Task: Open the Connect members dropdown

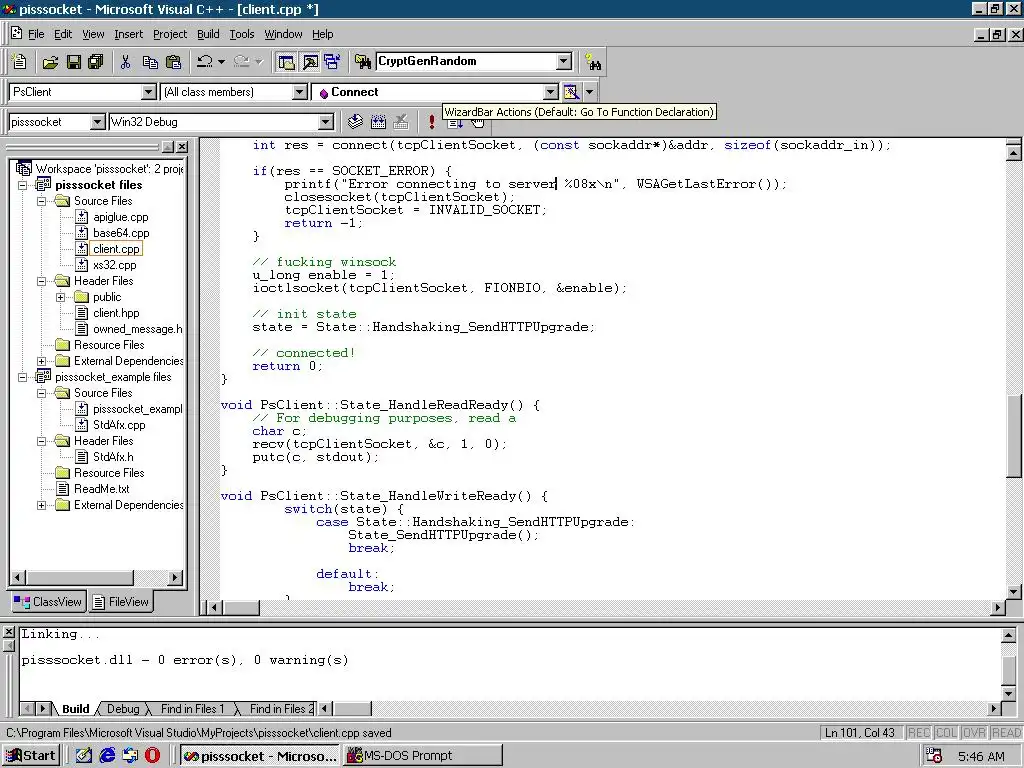Action: pyautogui.click(x=551, y=92)
